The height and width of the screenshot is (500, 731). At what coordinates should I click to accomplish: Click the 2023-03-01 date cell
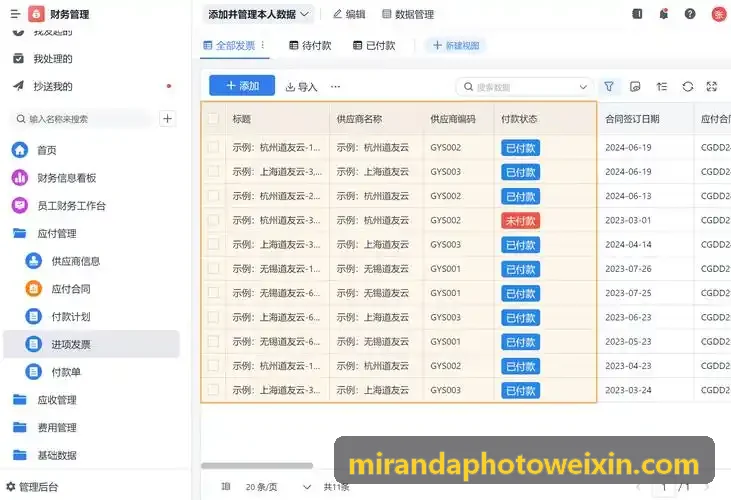tap(628, 220)
